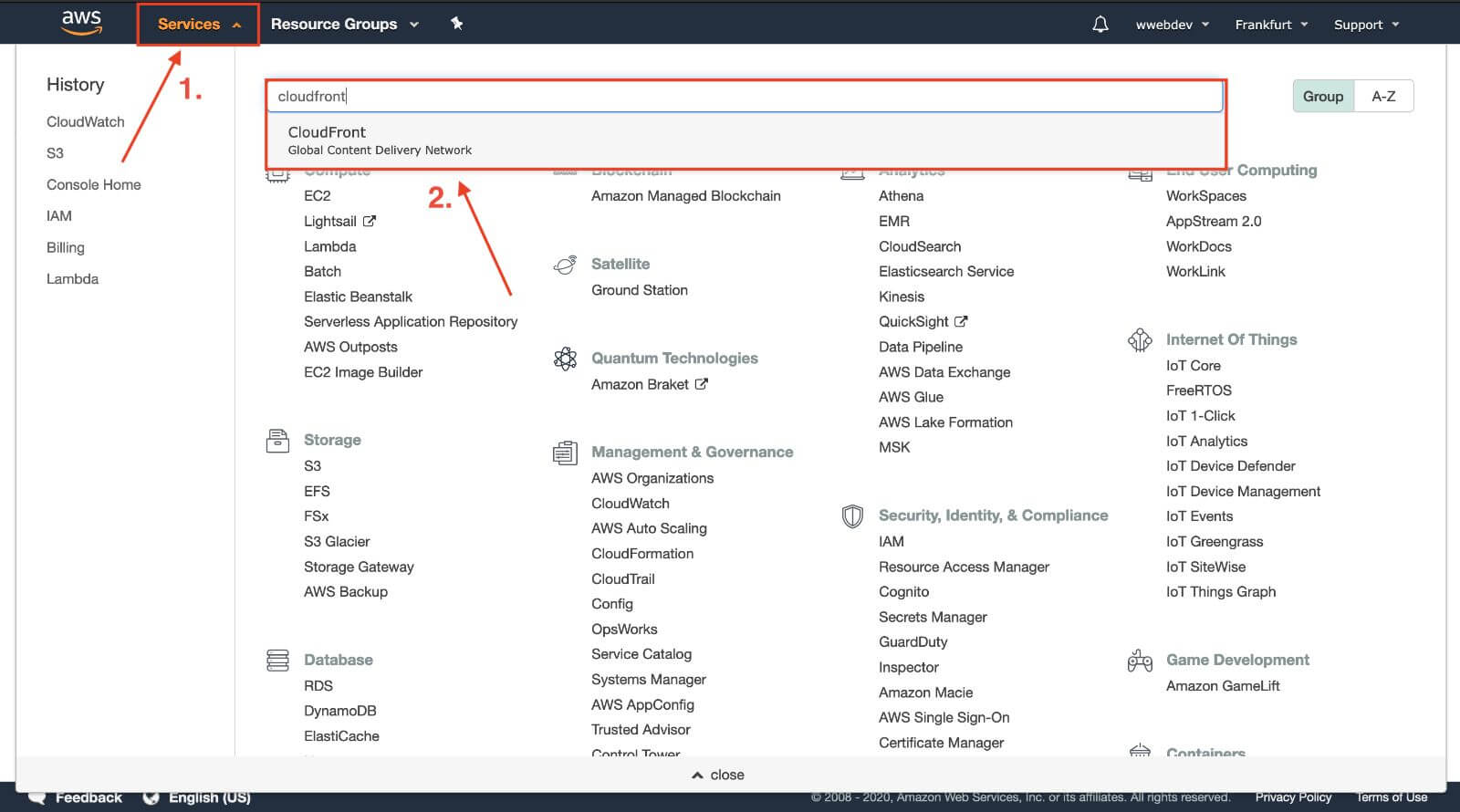This screenshot has height=812, width=1460.
Task: Click the Security shield icon
Action: coord(852,516)
